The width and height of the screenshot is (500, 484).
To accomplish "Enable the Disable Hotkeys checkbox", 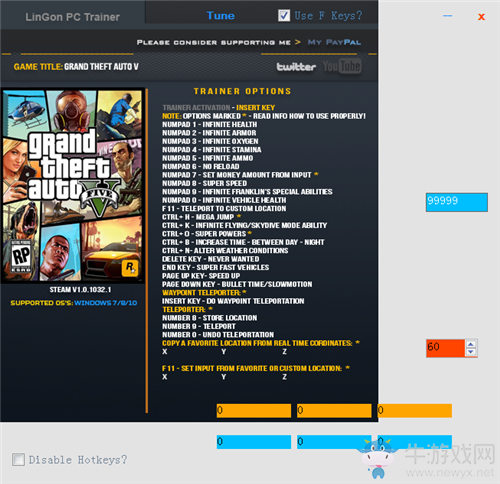I will pyautogui.click(x=18, y=459).
